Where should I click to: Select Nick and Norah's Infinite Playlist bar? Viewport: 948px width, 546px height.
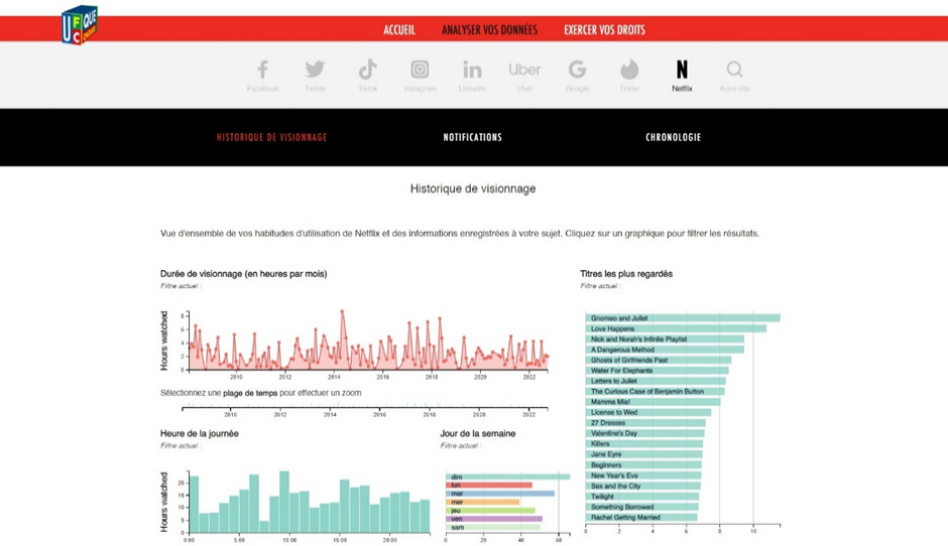664,339
